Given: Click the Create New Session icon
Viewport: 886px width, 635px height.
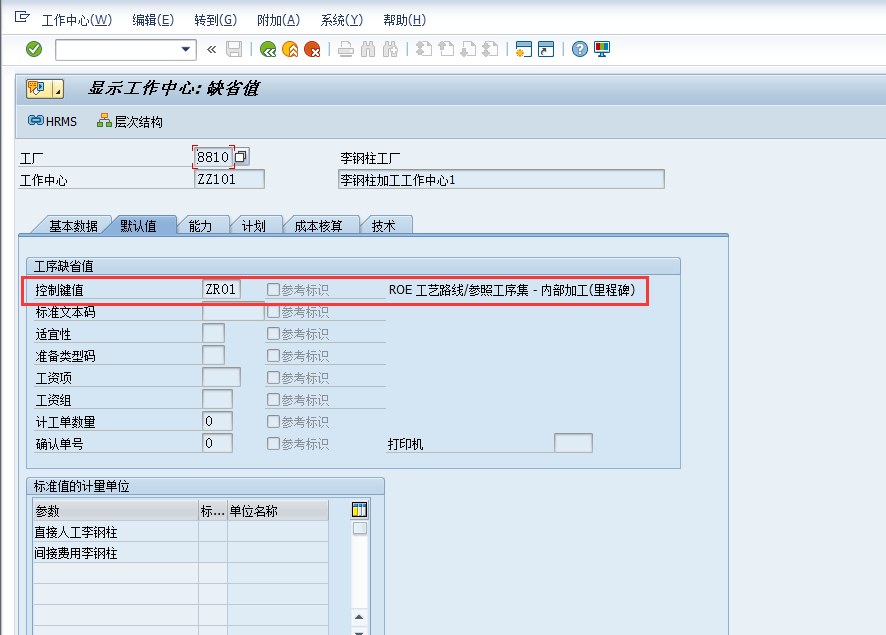Looking at the screenshot, I should [524, 48].
